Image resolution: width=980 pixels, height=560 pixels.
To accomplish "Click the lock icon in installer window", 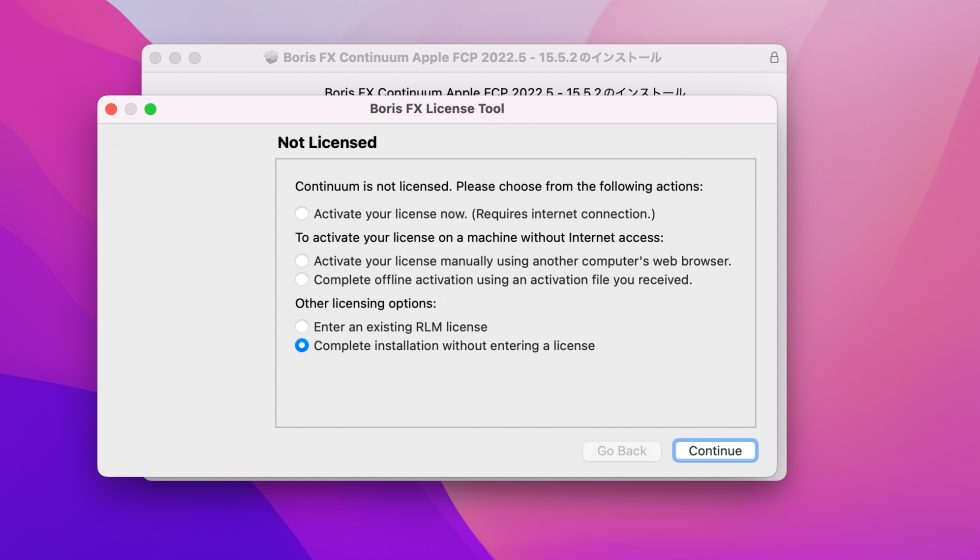I will click(774, 58).
